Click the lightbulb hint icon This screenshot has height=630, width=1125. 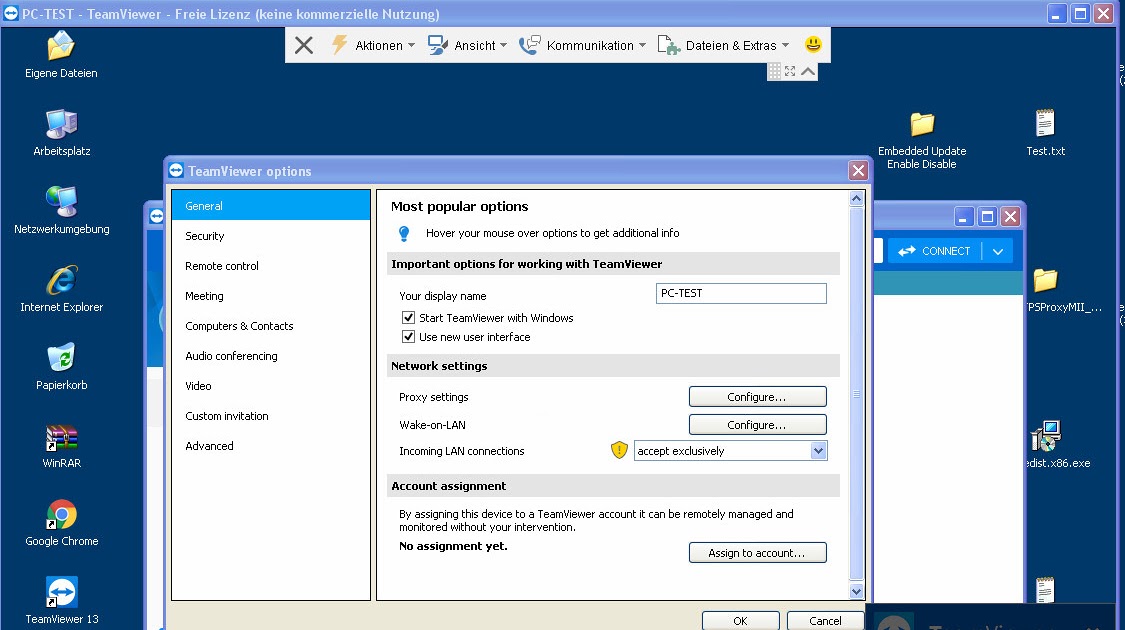tap(404, 233)
